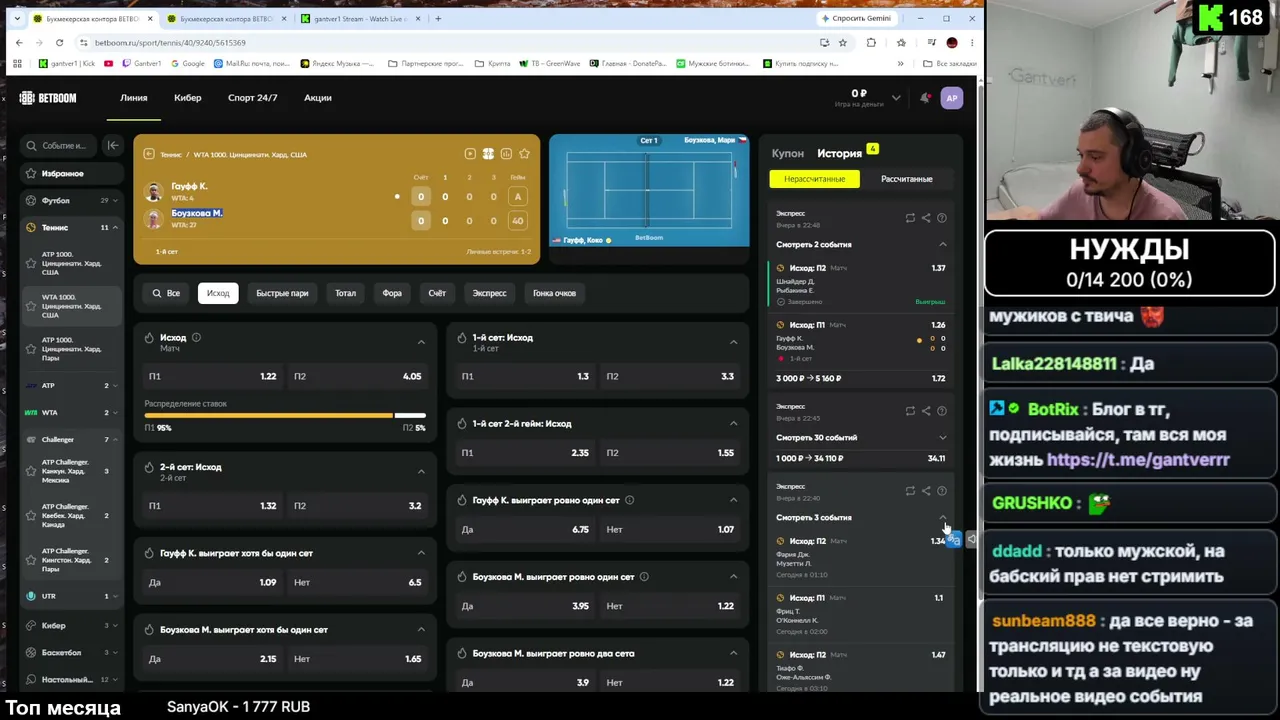Select the Тотал market filter
1280x720 pixels.
click(x=345, y=293)
